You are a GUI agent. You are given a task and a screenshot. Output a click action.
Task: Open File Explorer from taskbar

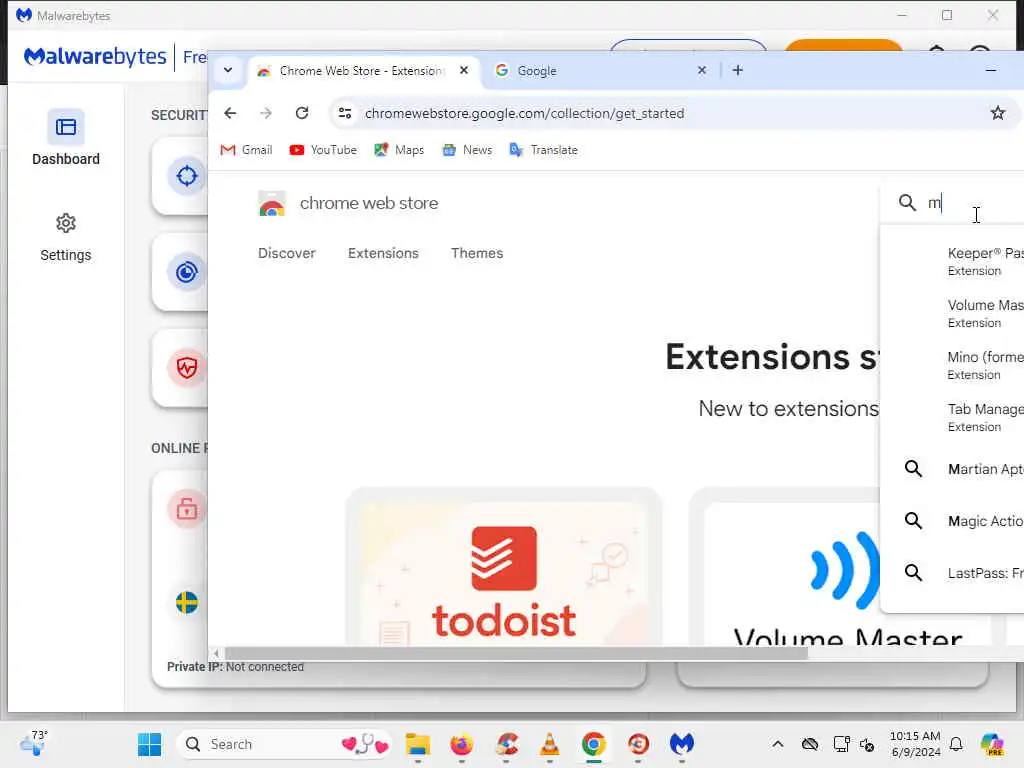click(x=417, y=744)
